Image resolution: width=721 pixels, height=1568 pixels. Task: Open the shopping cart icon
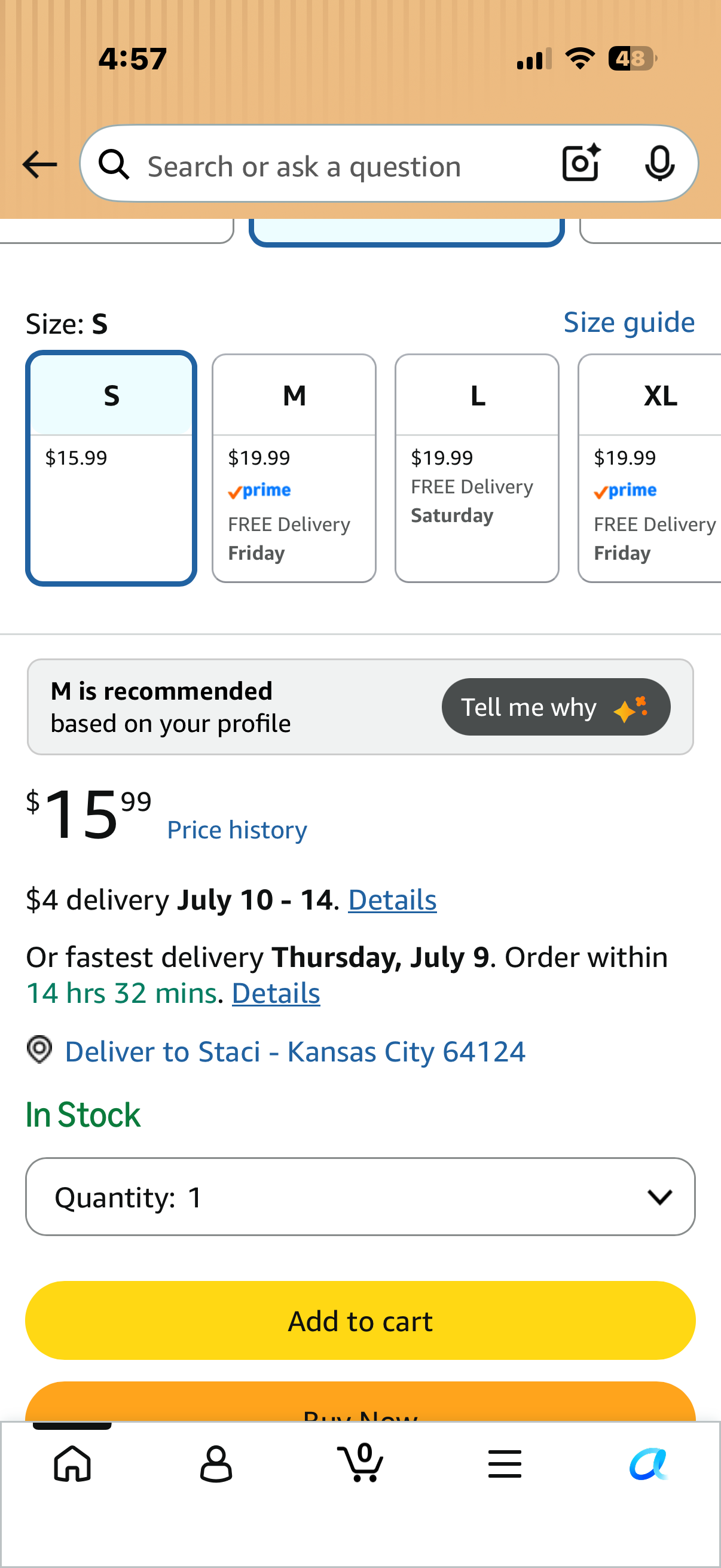pyautogui.click(x=360, y=1462)
